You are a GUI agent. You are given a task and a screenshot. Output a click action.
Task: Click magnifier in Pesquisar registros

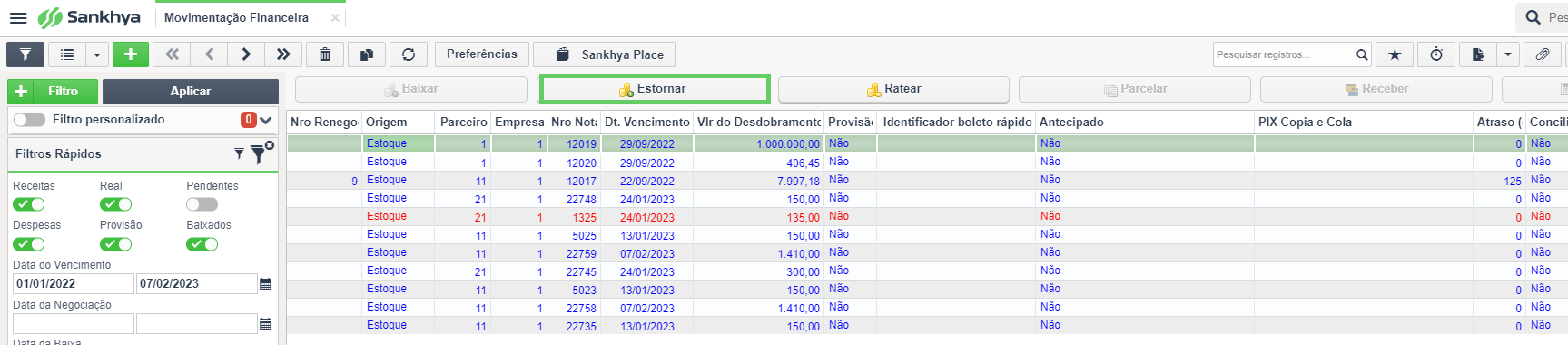click(x=1362, y=54)
